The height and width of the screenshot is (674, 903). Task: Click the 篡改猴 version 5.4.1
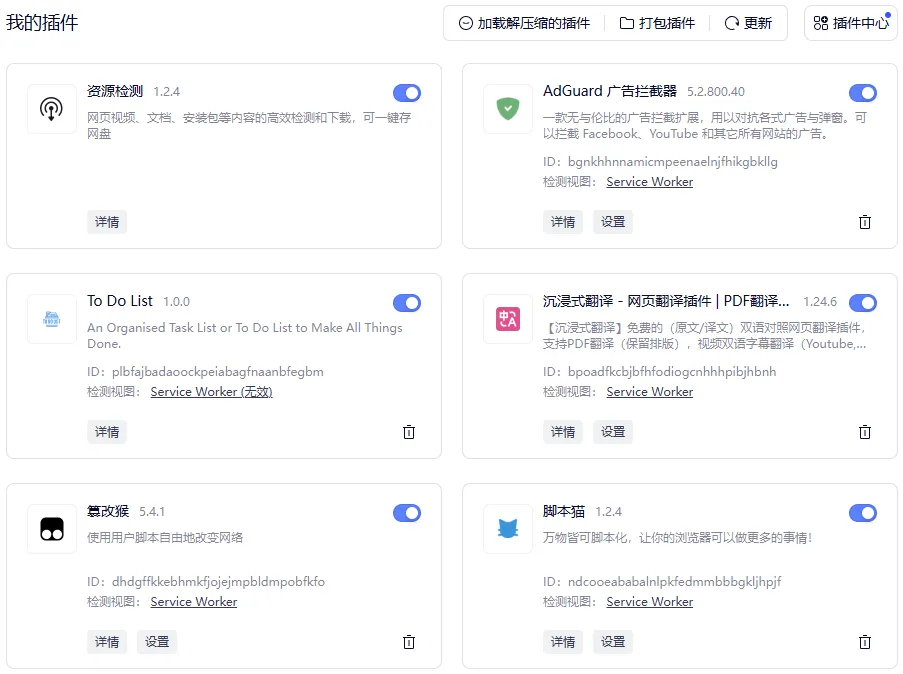(152, 512)
